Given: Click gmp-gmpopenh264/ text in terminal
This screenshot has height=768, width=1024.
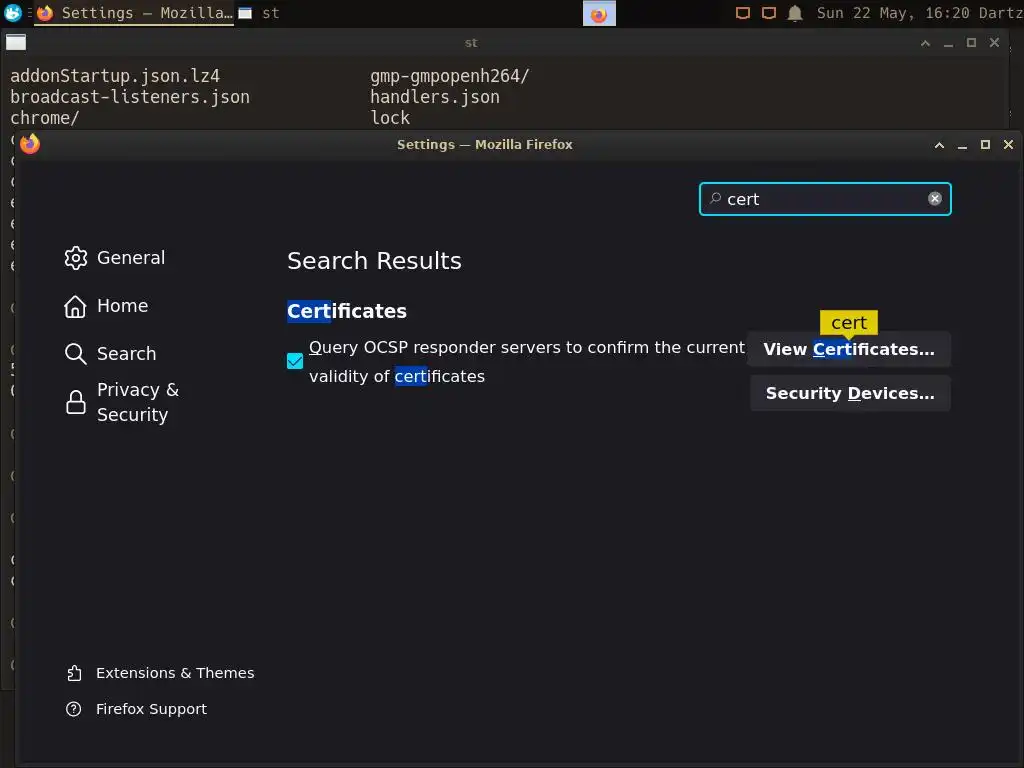Looking at the screenshot, I should (x=450, y=76).
